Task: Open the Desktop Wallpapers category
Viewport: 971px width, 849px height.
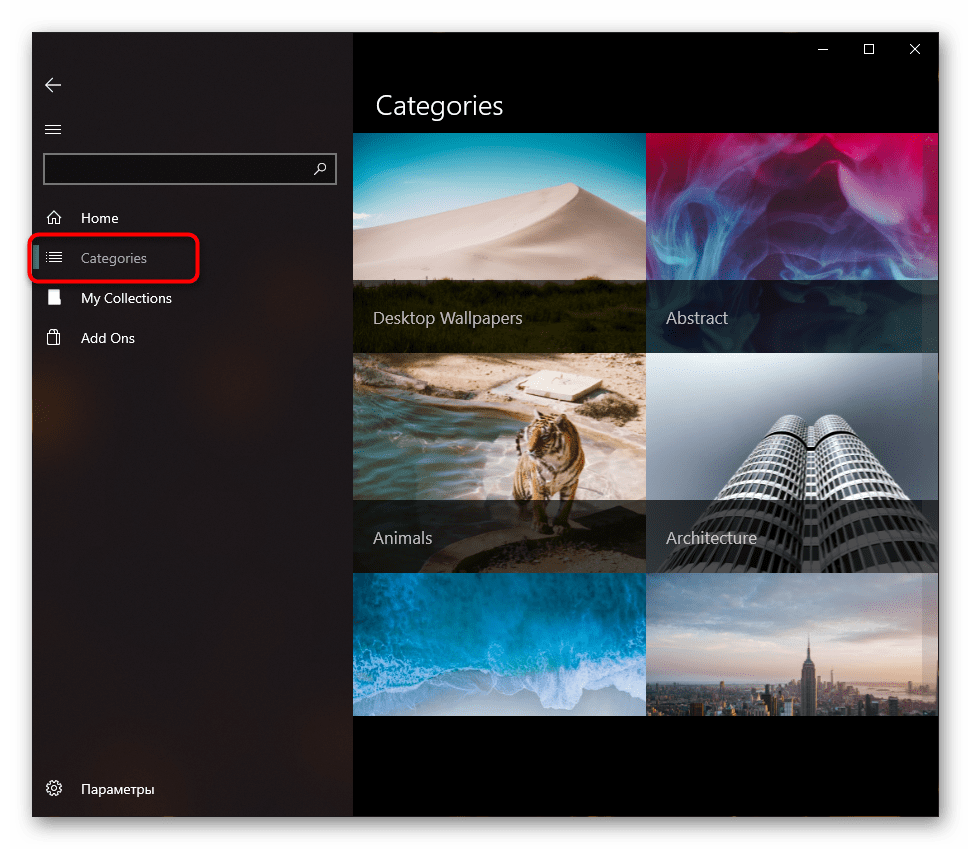Action: 499,243
